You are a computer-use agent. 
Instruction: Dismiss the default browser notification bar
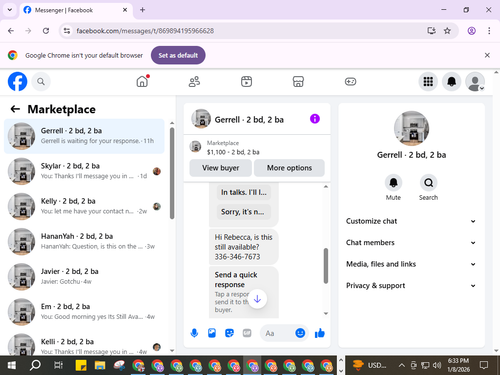487,55
